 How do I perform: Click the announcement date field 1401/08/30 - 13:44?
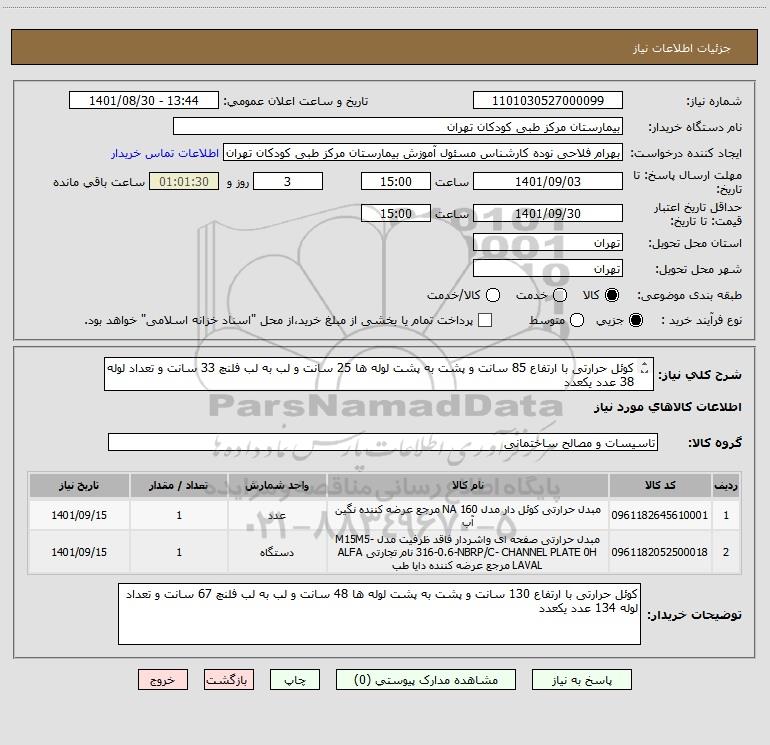click(144, 100)
